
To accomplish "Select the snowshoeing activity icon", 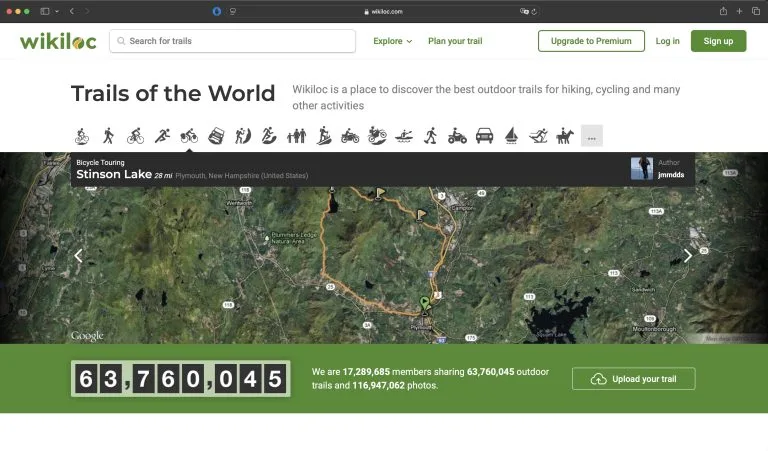I will pyautogui.click(x=431, y=136).
